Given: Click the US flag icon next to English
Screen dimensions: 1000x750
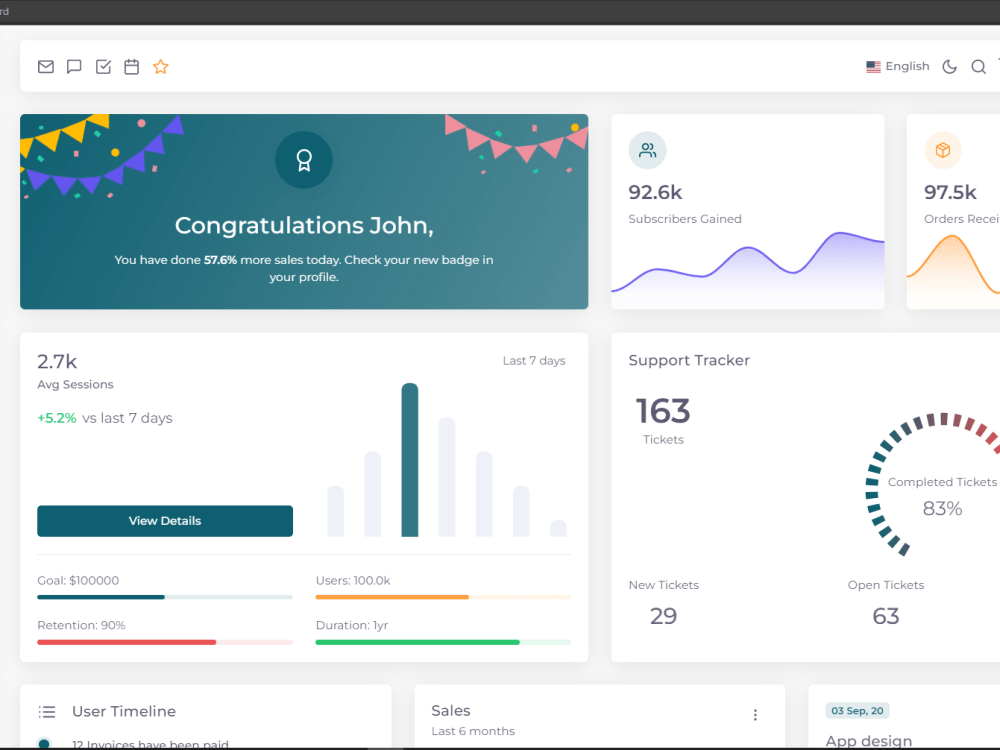Looking at the screenshot, I should (x=872, y=66).
